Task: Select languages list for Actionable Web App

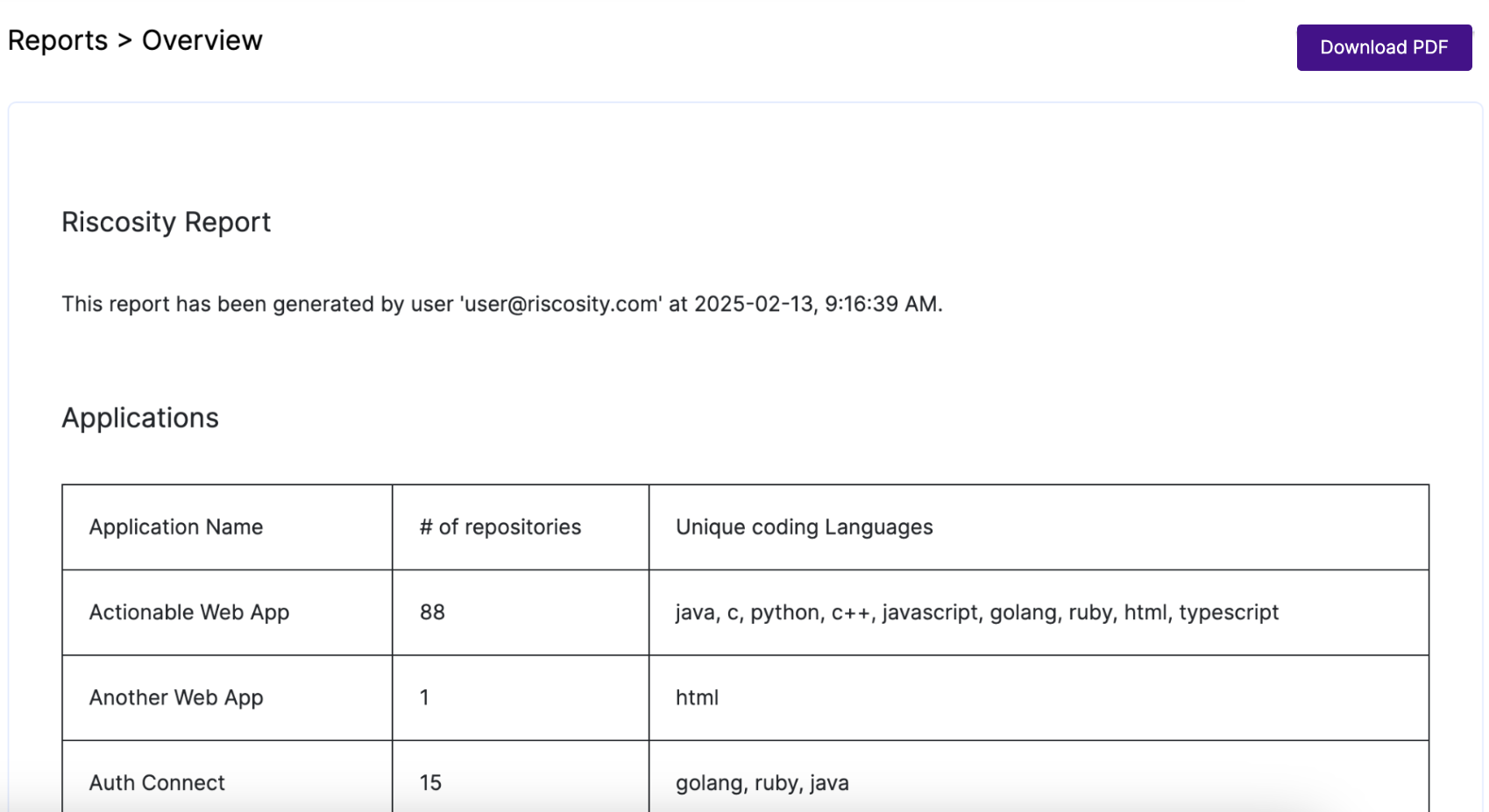Action: (x=977, y=612)
